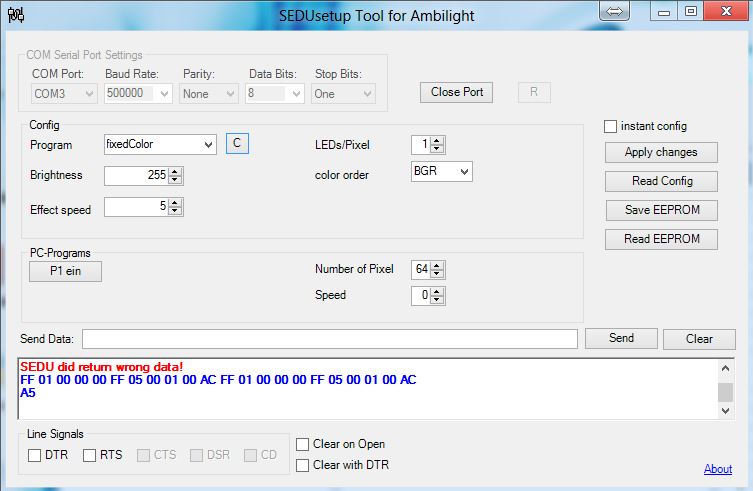
Task: Maximize the SEDUsetup window
Action: 691,12
